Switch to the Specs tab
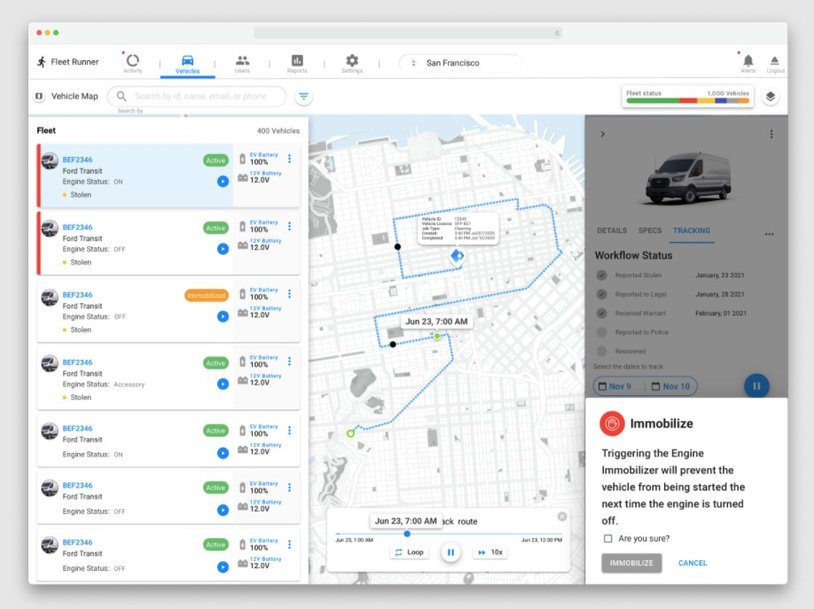This screenshot has height=609, width=814. [650, 231]
